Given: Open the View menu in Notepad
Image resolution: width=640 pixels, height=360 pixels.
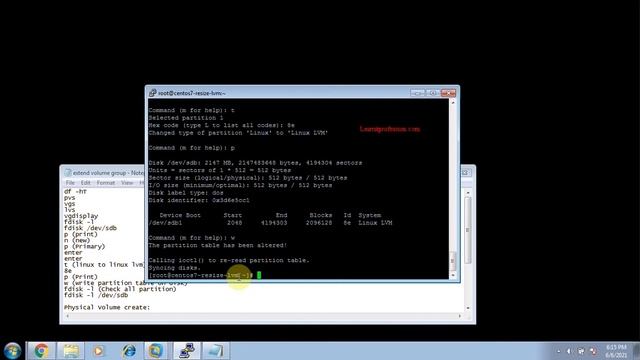Looking at the screenshot, I should (x=127, y=183).
